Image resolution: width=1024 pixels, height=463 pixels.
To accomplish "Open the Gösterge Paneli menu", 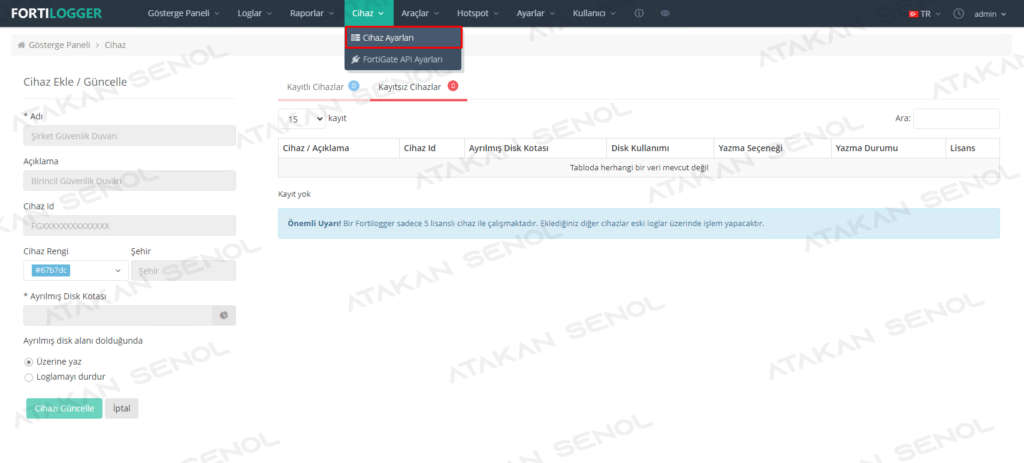I will 184,13.
